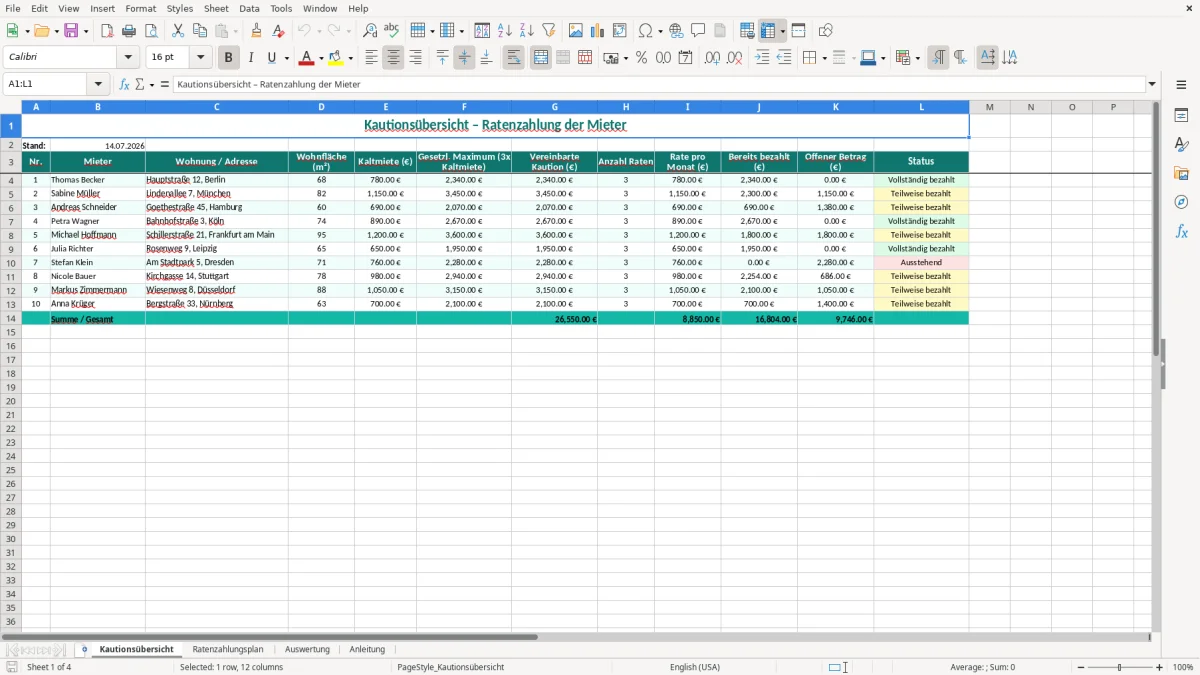Click the English (USA) language status

click(695, 667)
